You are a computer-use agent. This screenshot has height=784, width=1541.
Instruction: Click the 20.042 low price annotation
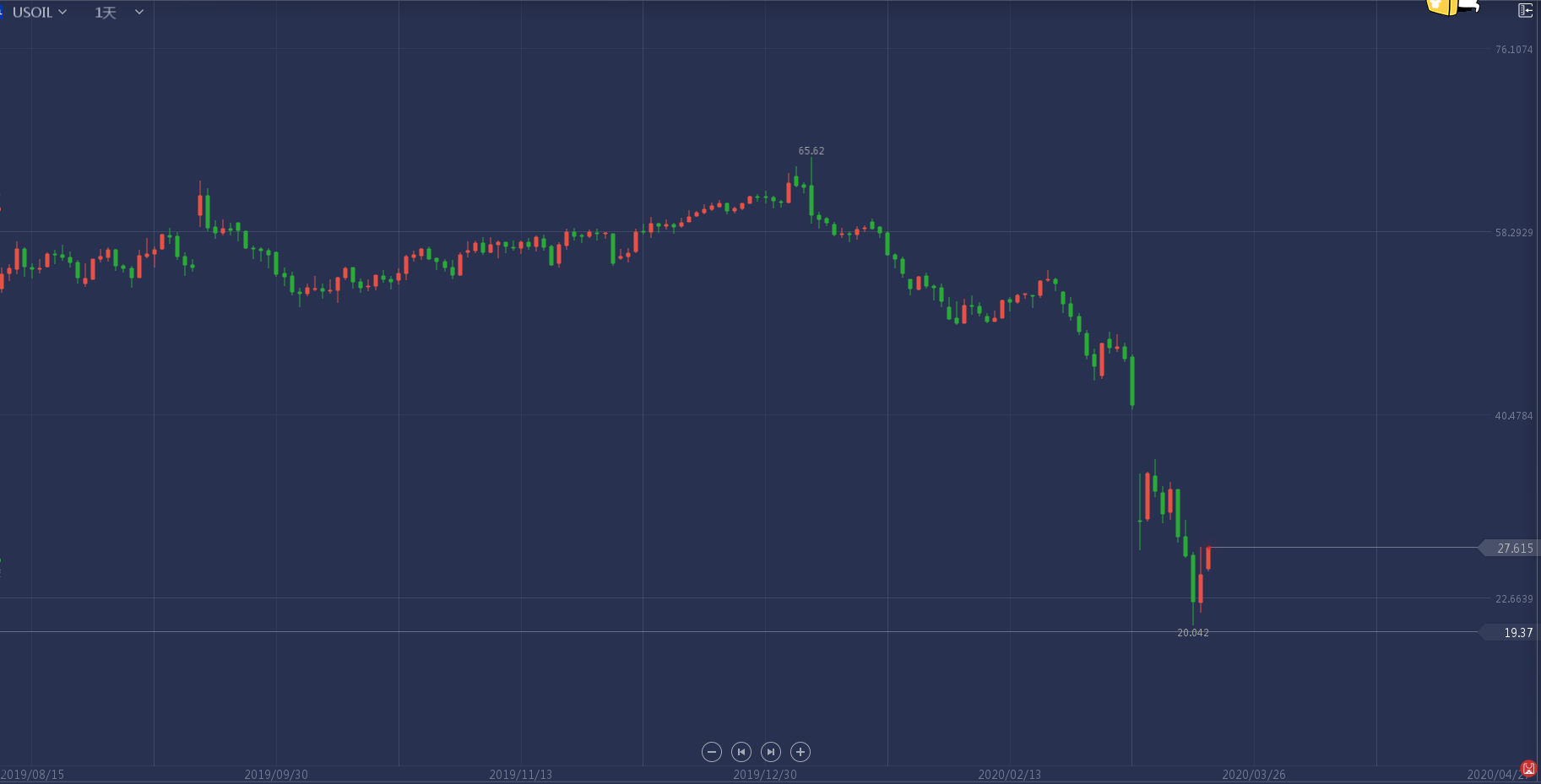click(1192, 633)
